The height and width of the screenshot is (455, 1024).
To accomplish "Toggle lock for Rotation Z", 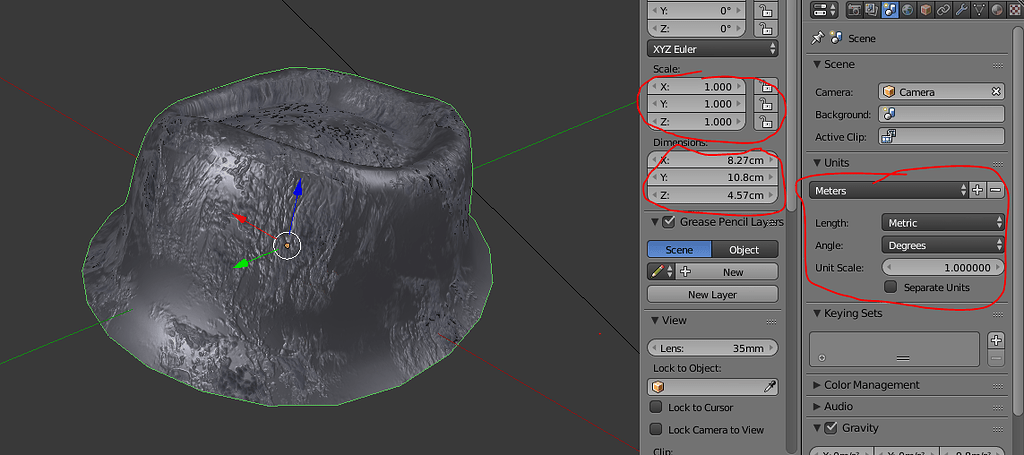I will [765, 29].
